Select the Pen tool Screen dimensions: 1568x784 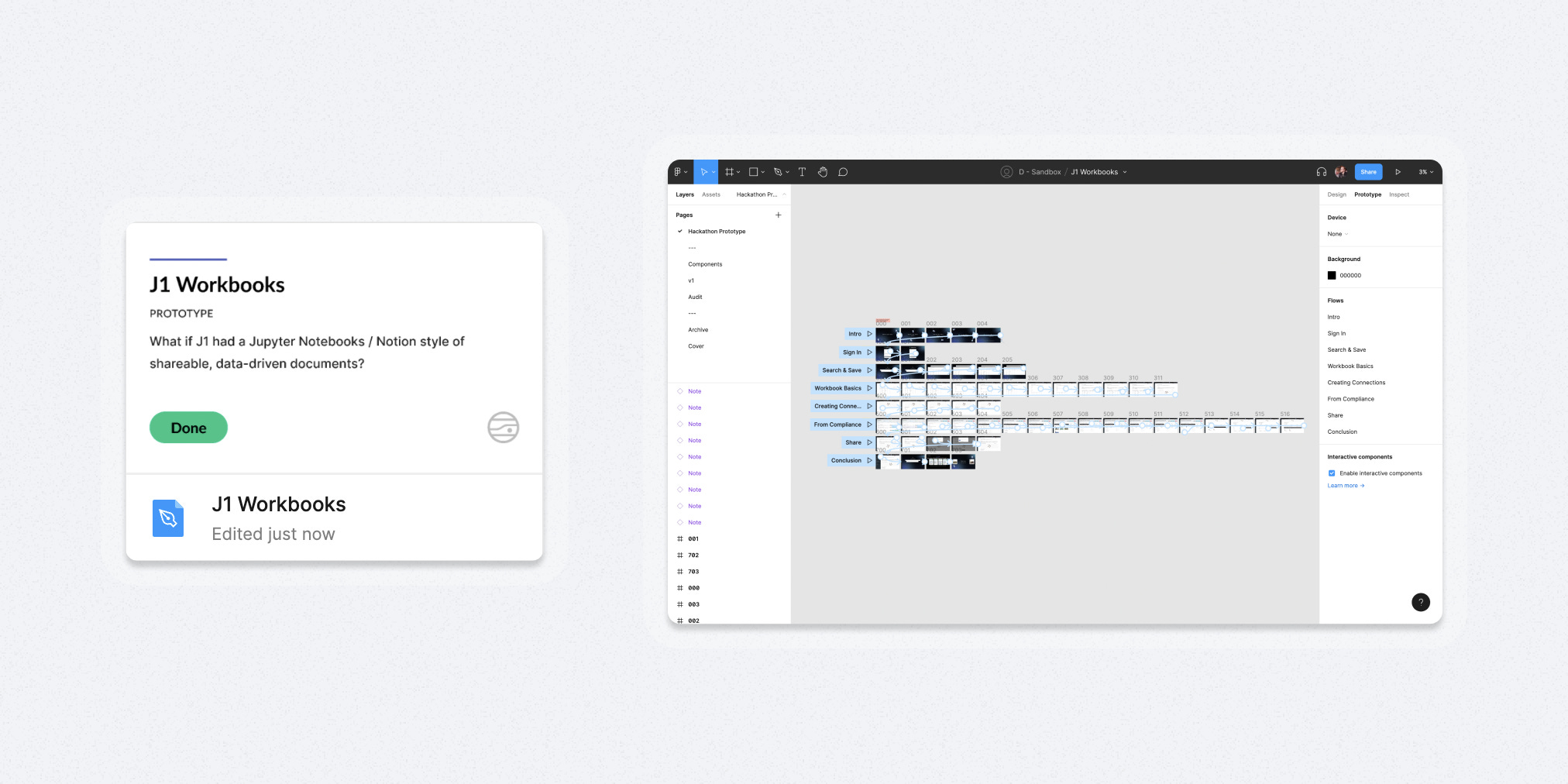[x=778, y=172]
